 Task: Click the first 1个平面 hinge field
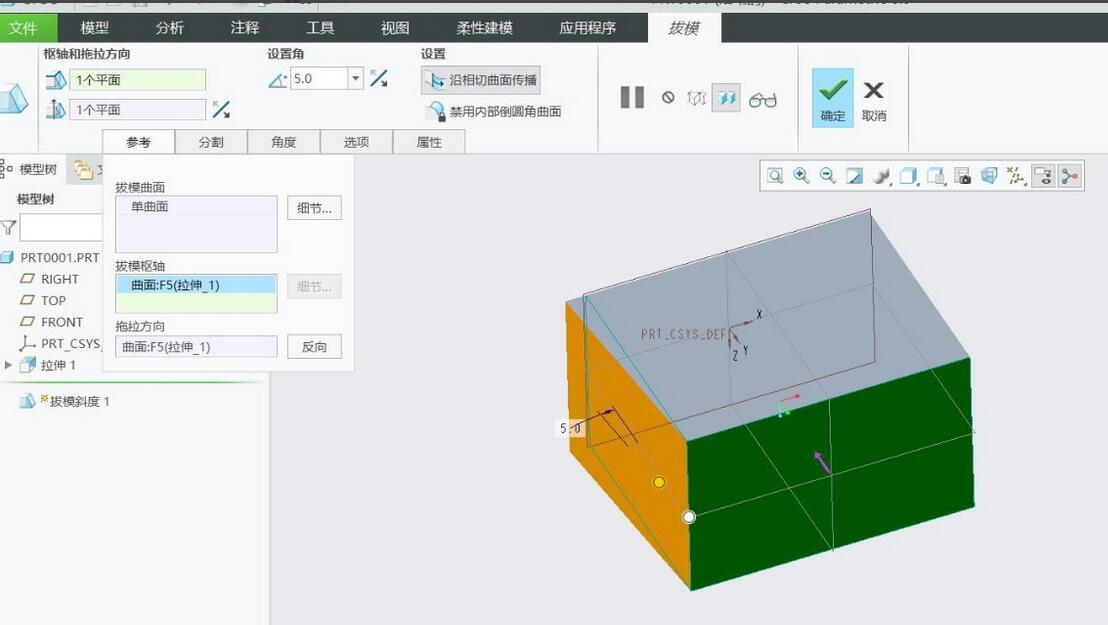[137, 80]
